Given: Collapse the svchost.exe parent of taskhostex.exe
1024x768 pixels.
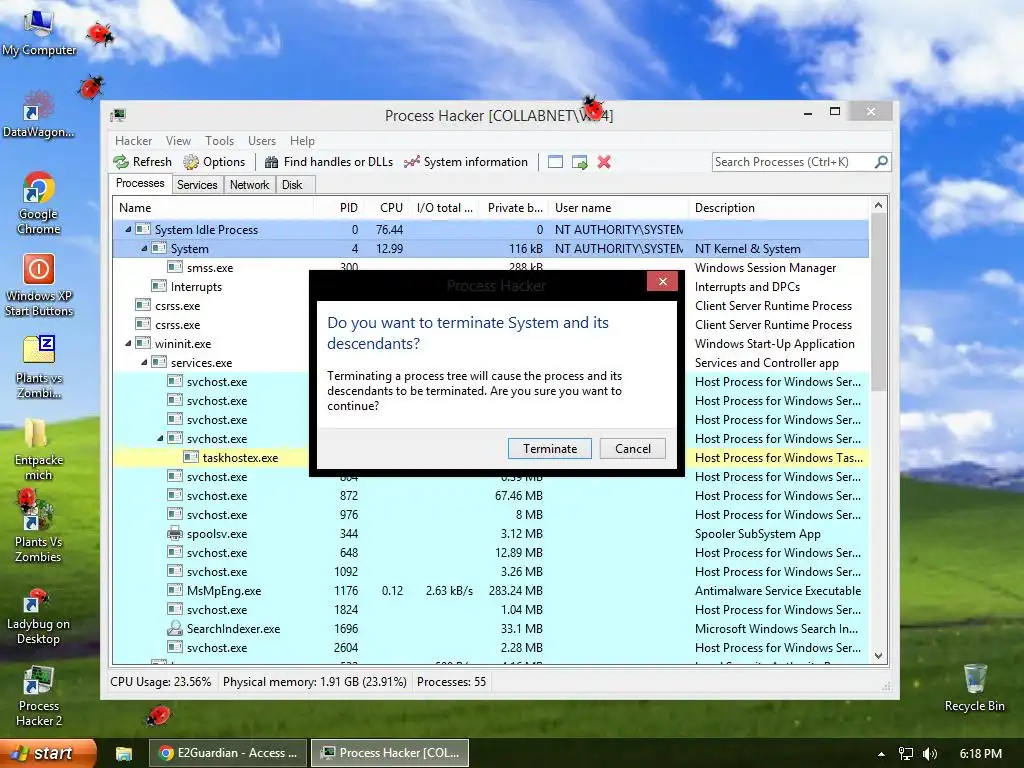Looking at the screenshot, I should [x=160, y=438].
